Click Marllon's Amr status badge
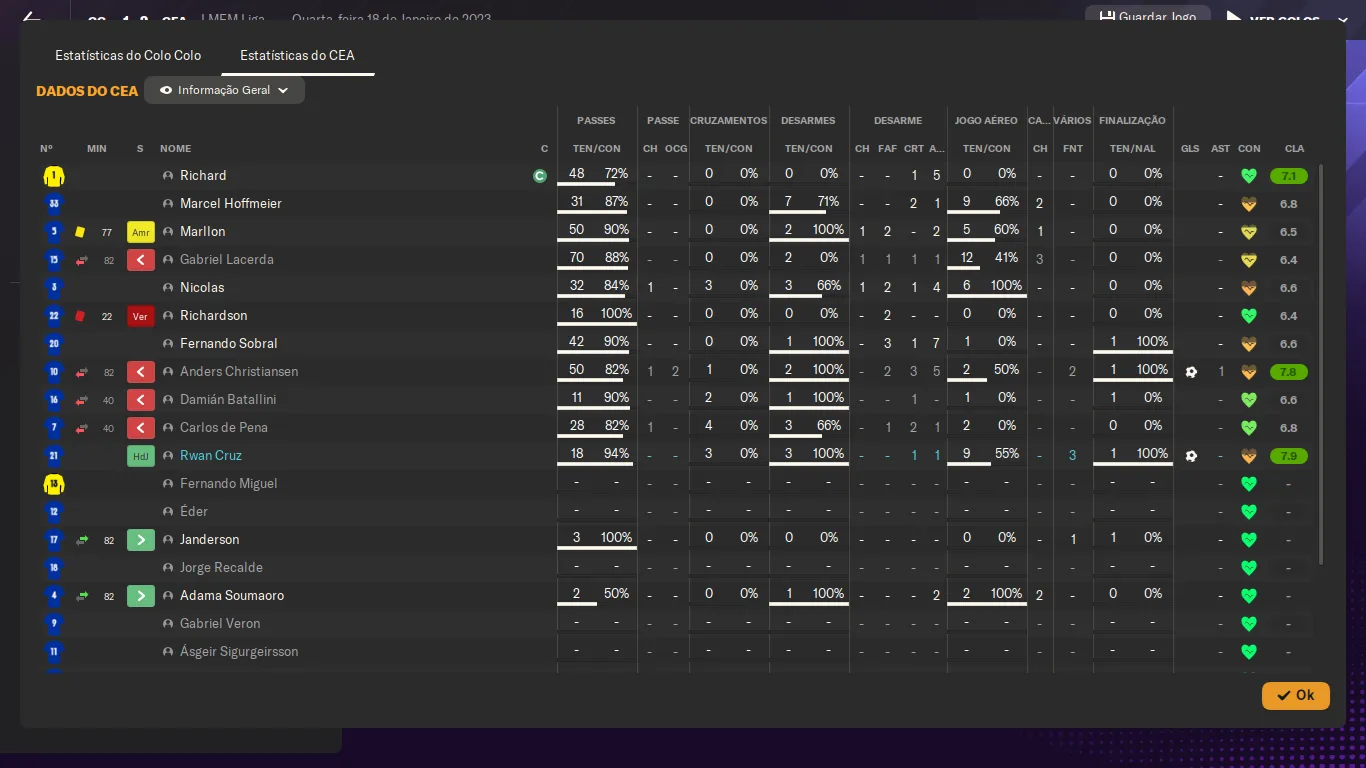 (x=141, y=232)
